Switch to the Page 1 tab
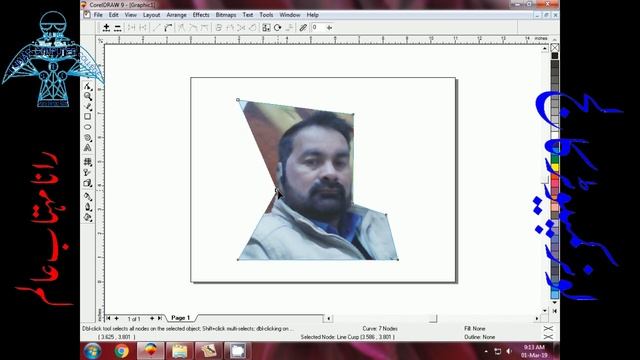 click(180, 318)
